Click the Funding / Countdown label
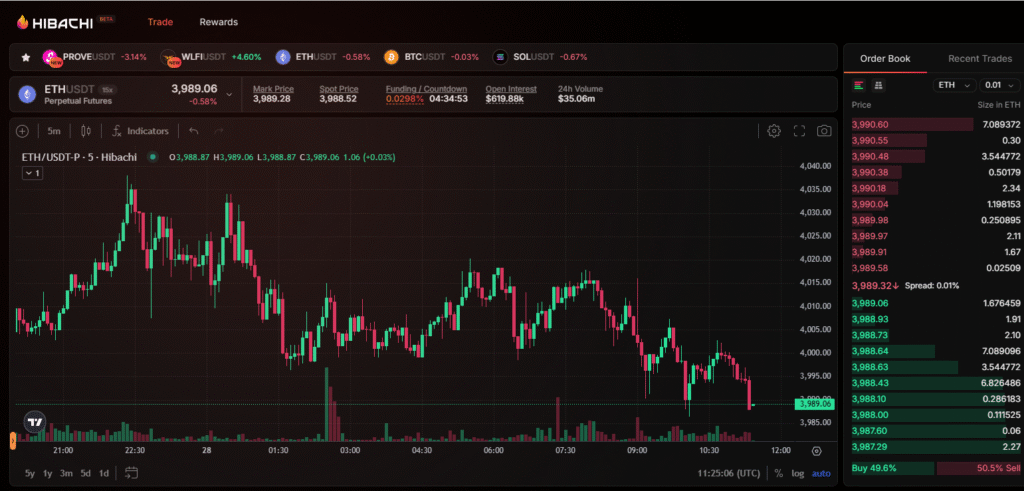 [426, 89]
